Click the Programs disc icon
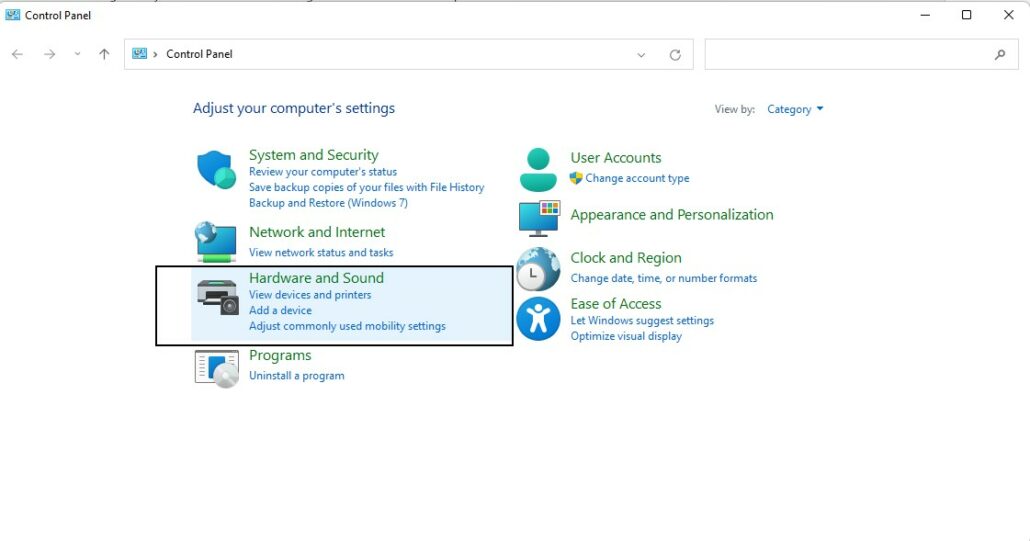This screenshot has width=1030, height=541. click(216, 369)
